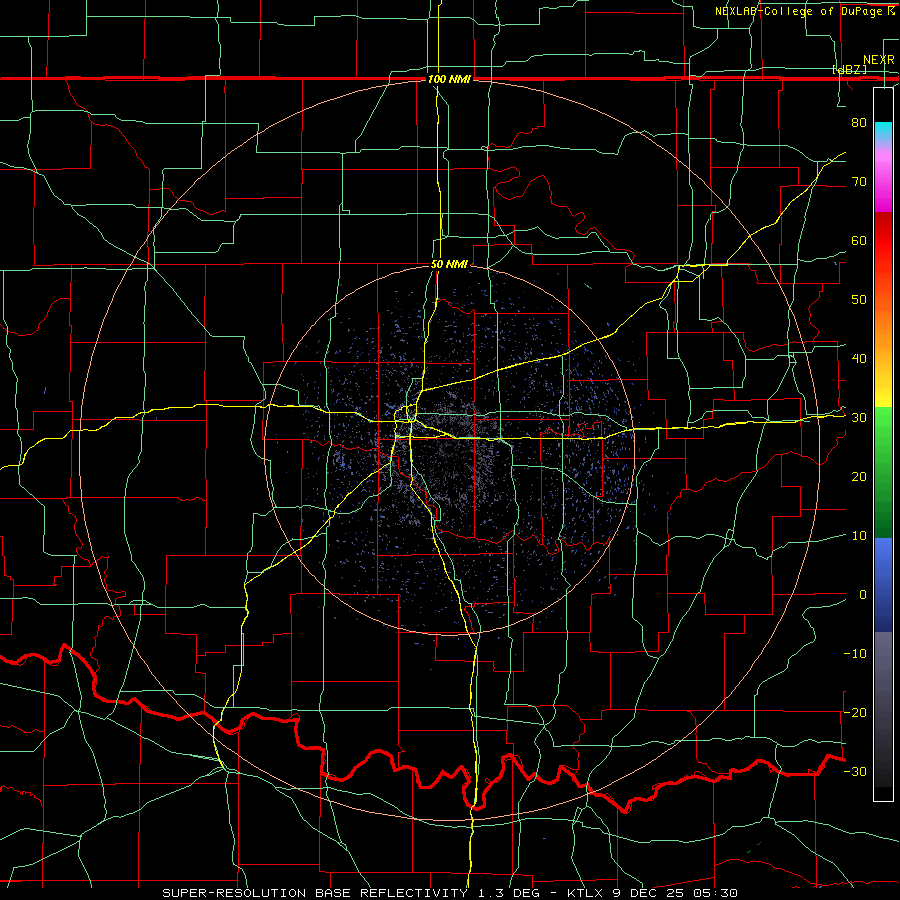Image resolution: width=900 pixels, height=900 pixels.
Task: Click the 80 value on the dBZ scale
Action: pyautogui.click(x=859, y=123)
